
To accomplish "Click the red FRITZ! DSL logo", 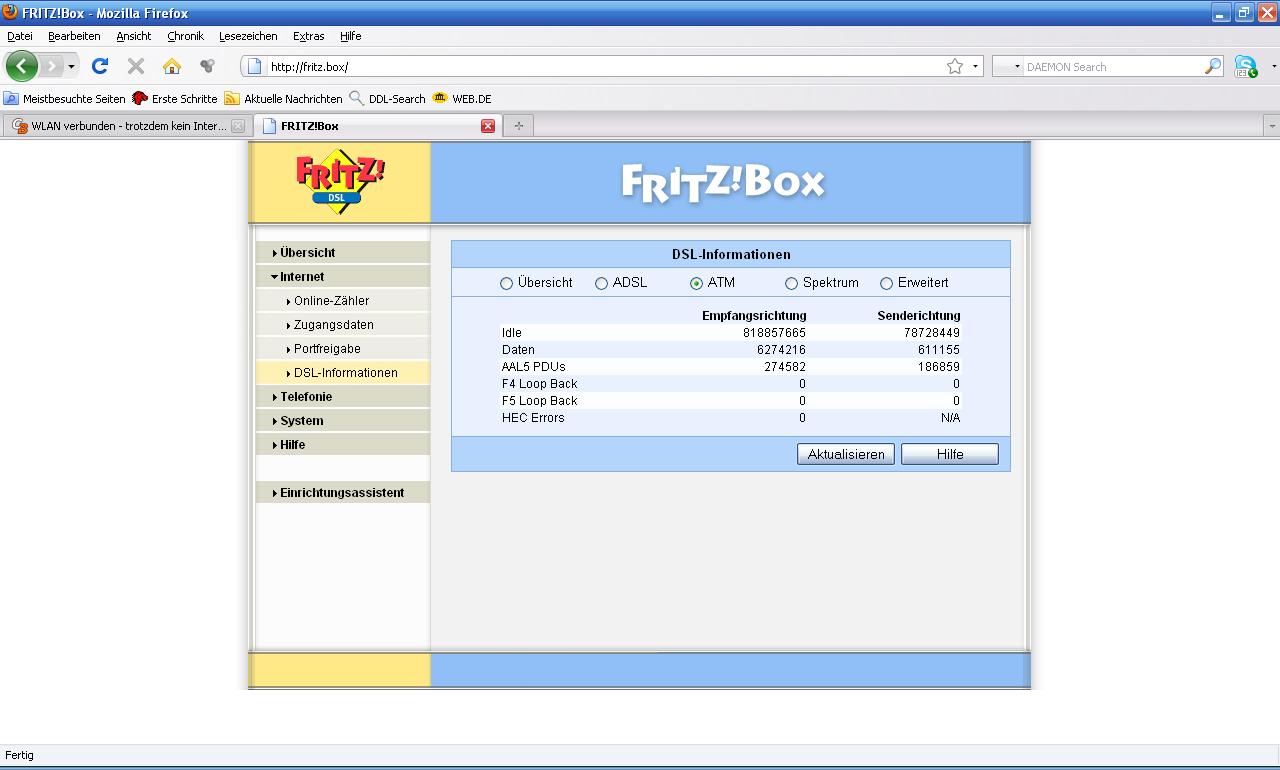I will tap(340, 181).
